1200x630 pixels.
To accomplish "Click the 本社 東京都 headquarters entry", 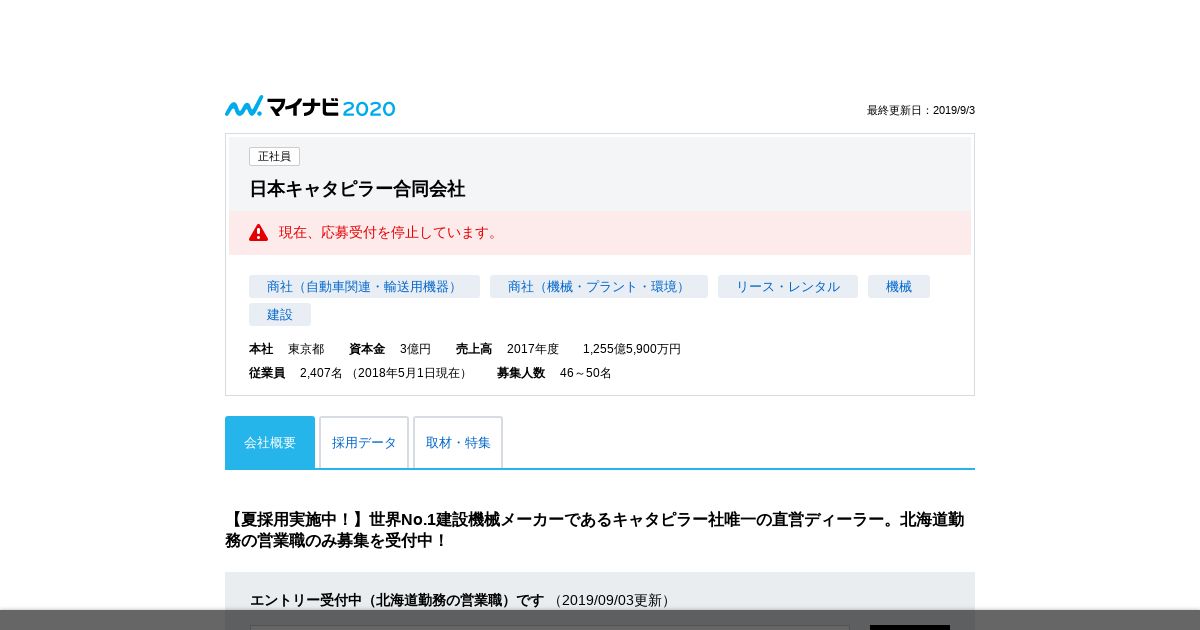I will pos(287,349).
